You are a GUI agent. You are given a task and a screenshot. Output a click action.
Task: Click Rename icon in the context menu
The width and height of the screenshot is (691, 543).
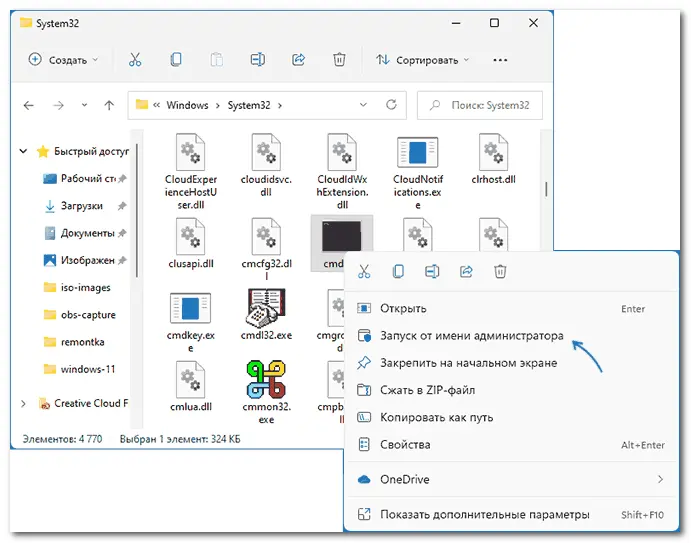432,271
